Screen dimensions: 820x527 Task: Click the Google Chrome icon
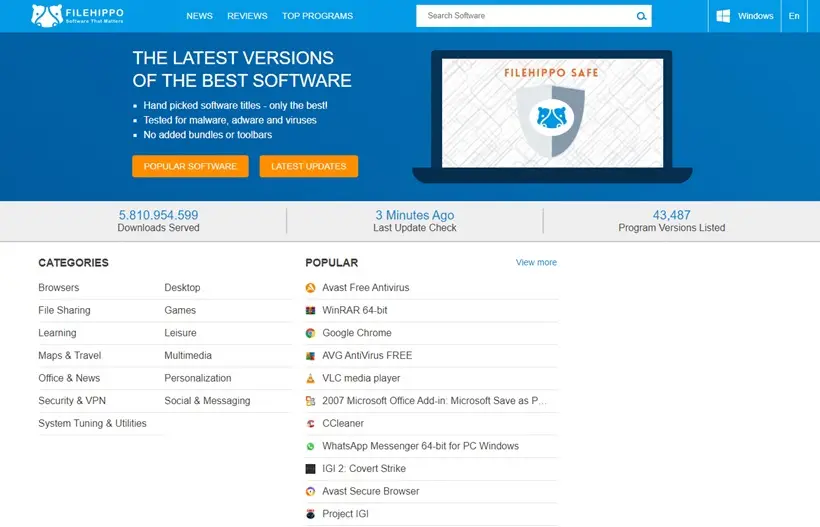[310, 333]
